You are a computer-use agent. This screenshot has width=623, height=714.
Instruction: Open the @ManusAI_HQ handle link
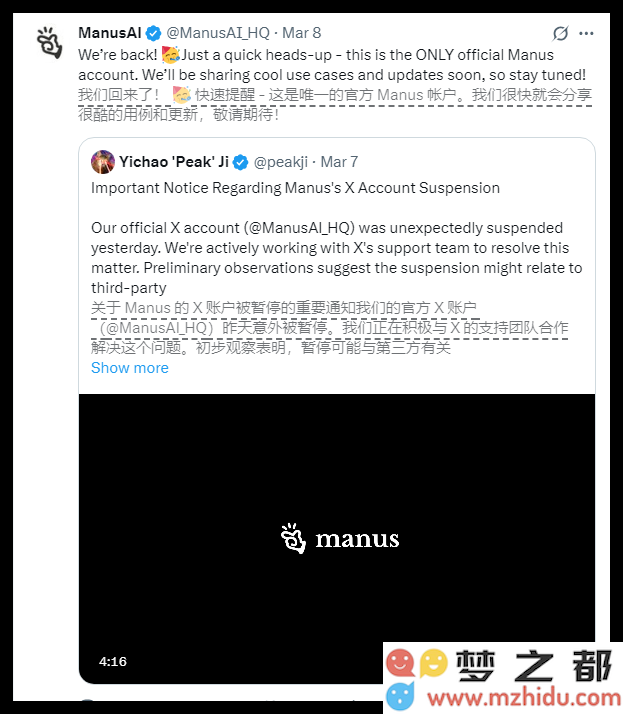point(218,33)
